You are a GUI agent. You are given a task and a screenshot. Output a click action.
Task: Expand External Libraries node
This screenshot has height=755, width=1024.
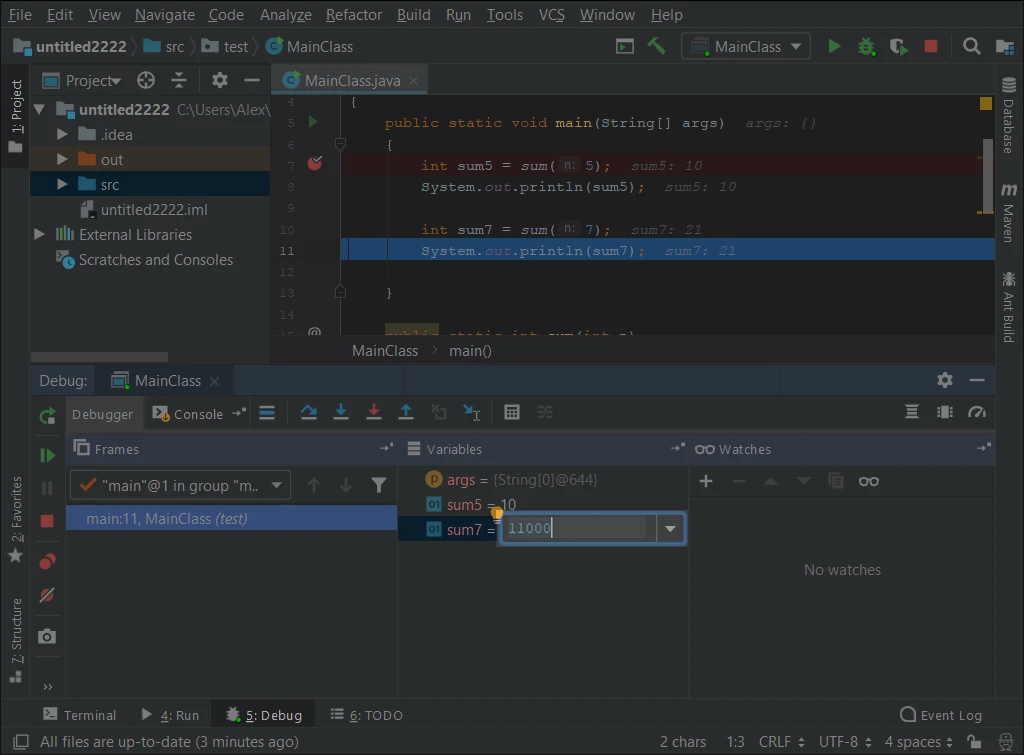coord(39,234)
